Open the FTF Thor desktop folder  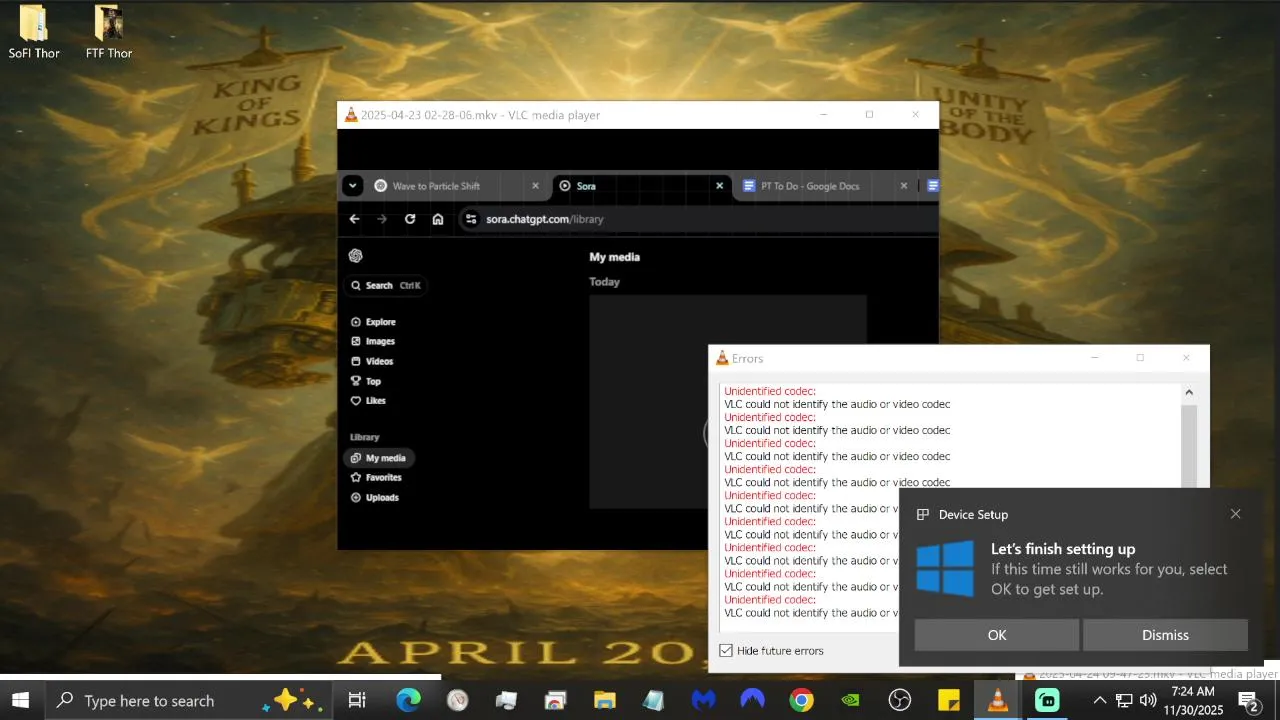109,32
